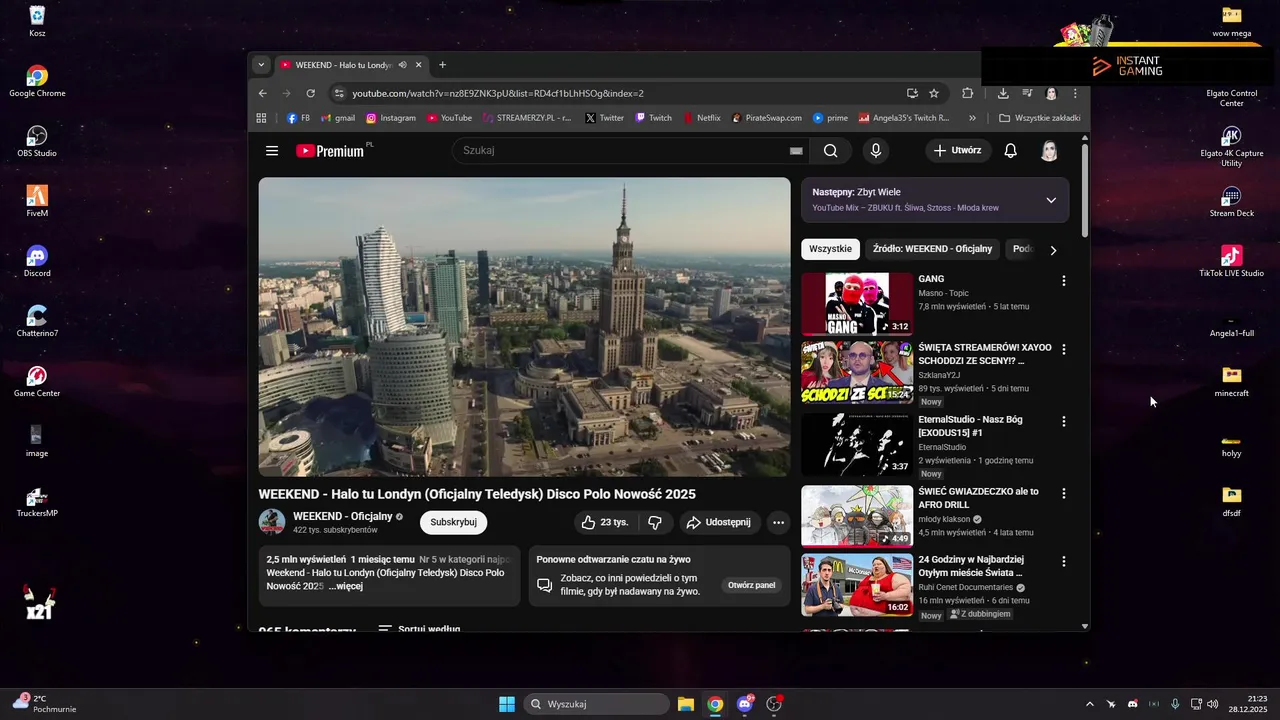The width and height of the screenshot is (1280, 720).
Task: Open options menu for ŚWIĘTA STREAMERÓW video
Action: (1064, 349)
